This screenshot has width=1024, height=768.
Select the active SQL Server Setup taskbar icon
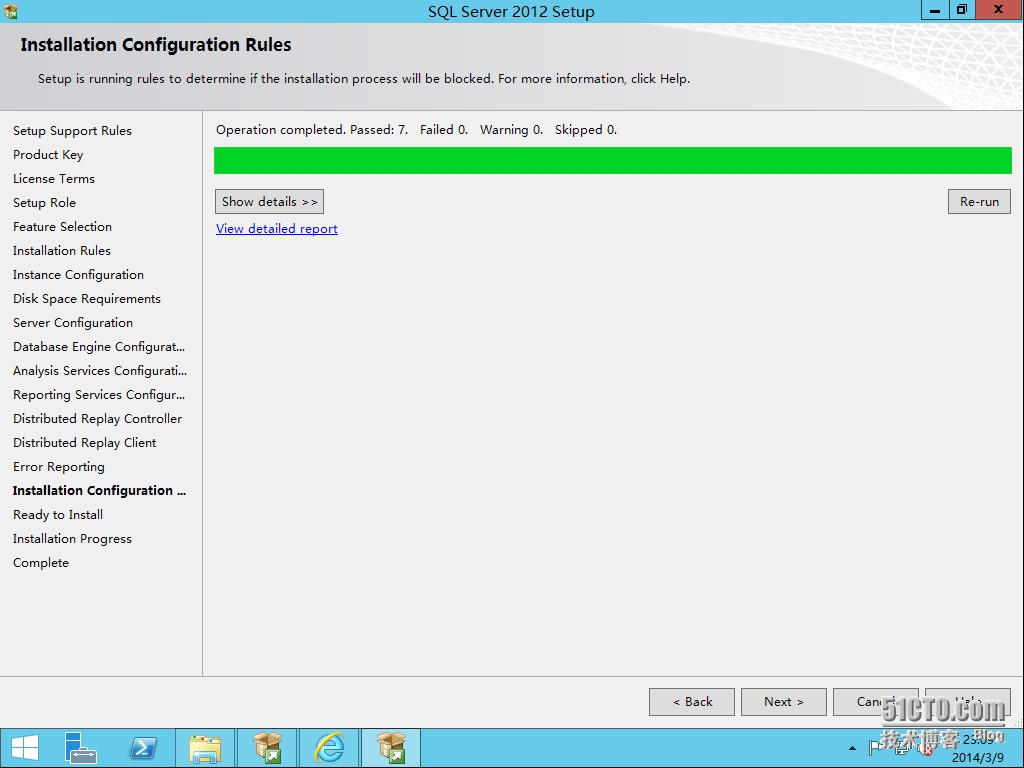point(391,748)
